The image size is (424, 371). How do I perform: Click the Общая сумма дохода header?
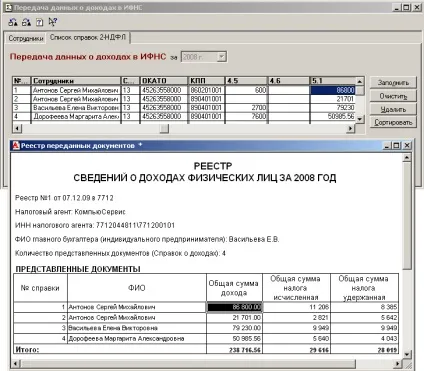click(234, 288)
